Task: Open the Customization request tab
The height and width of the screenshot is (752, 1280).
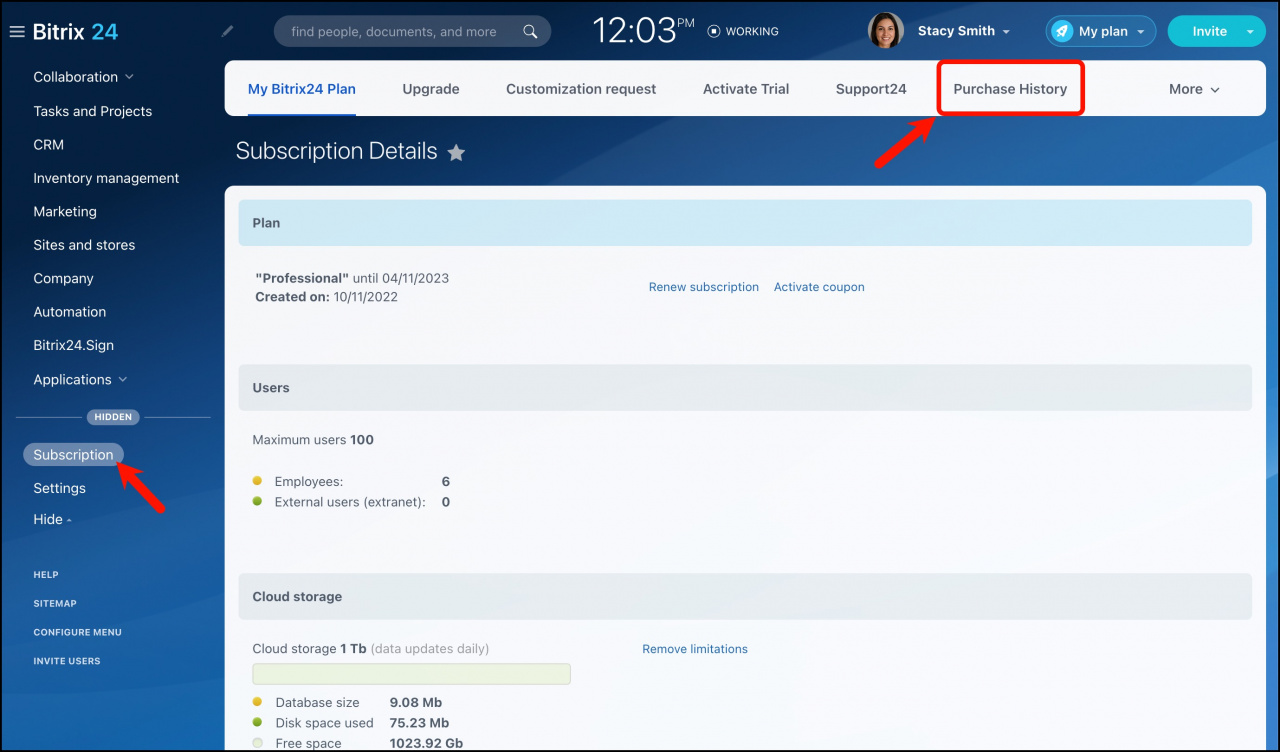Action: [581, 89]
